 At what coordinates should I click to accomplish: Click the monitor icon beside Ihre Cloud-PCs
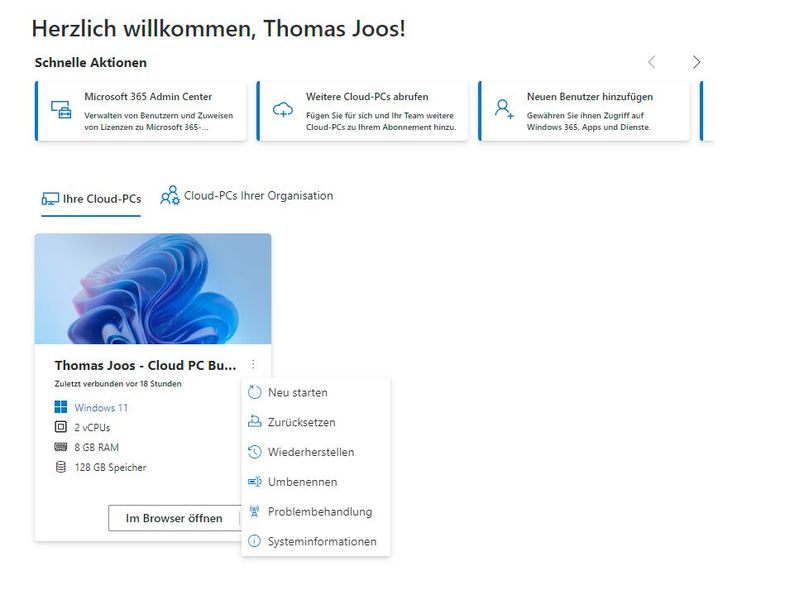click(50, 199)
